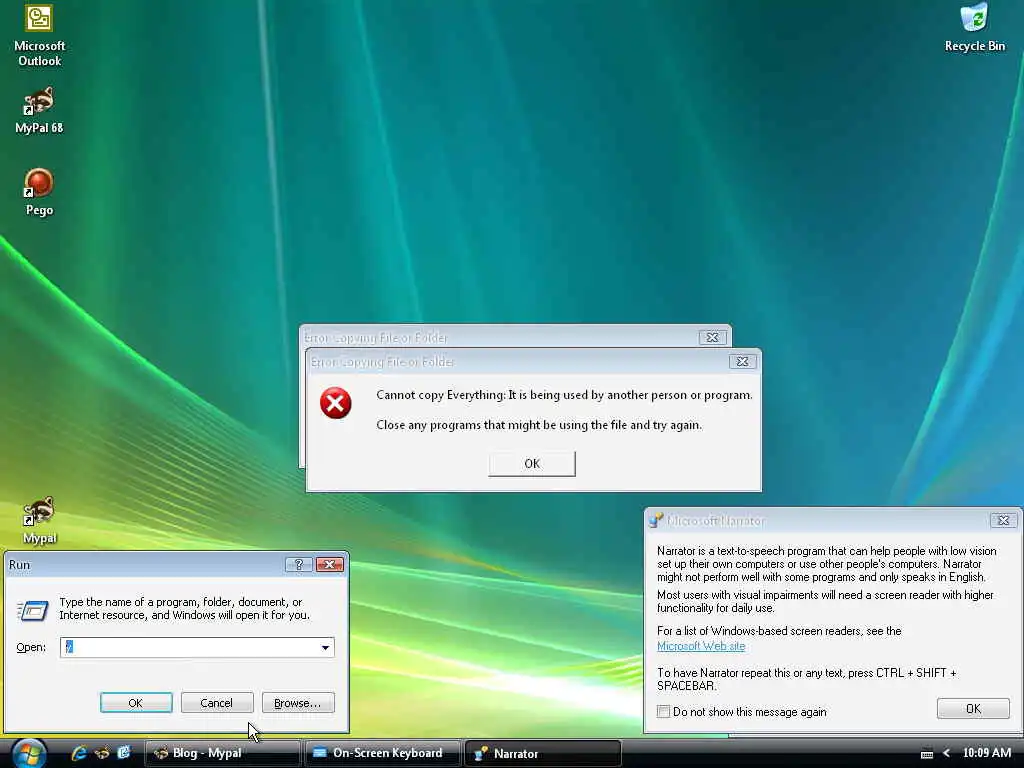Click OK in the Run dialog
The image size is (1024, 768).
coord(136,703)
